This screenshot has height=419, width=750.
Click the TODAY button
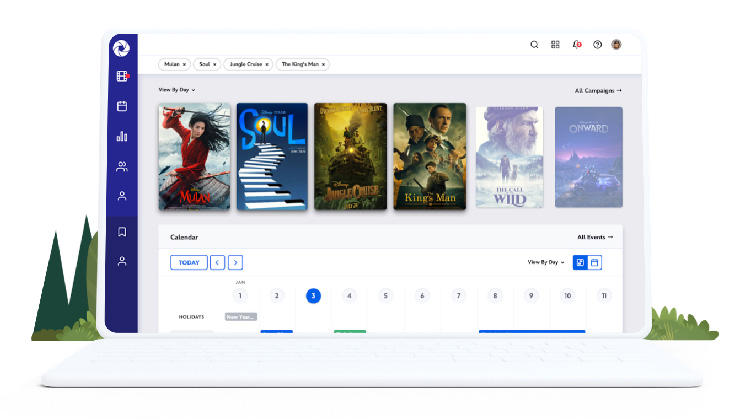click(x=188, y=262)
